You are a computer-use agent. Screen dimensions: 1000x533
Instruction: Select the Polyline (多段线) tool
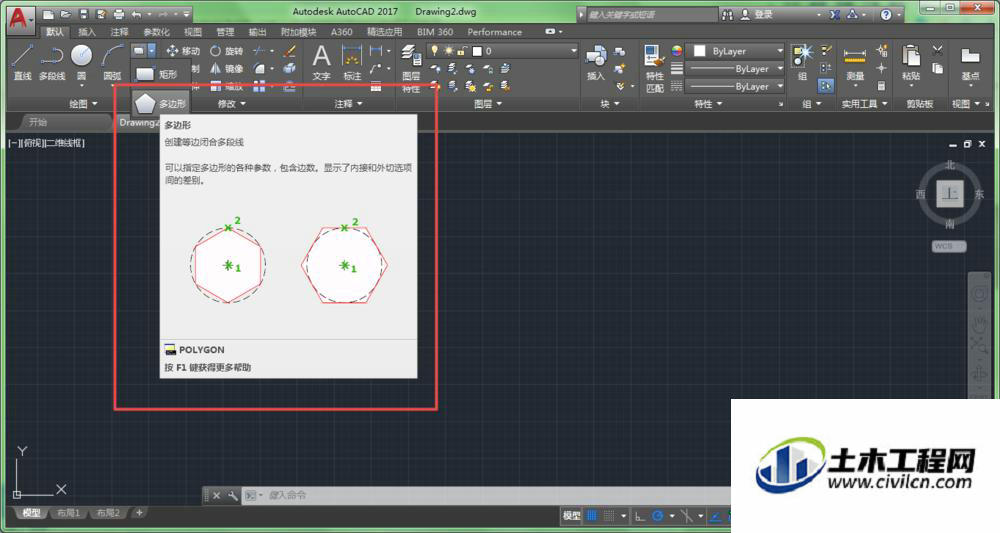(52, 62)
